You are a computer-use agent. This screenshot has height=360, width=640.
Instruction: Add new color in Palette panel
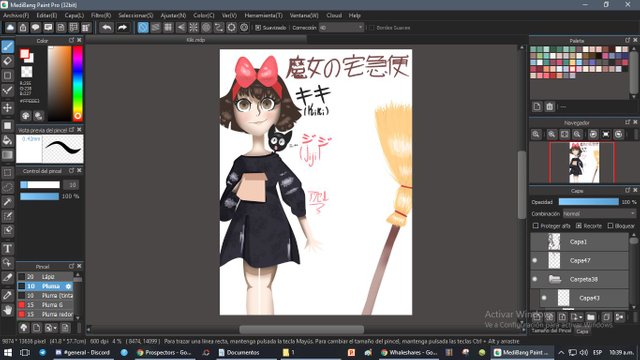537,107
